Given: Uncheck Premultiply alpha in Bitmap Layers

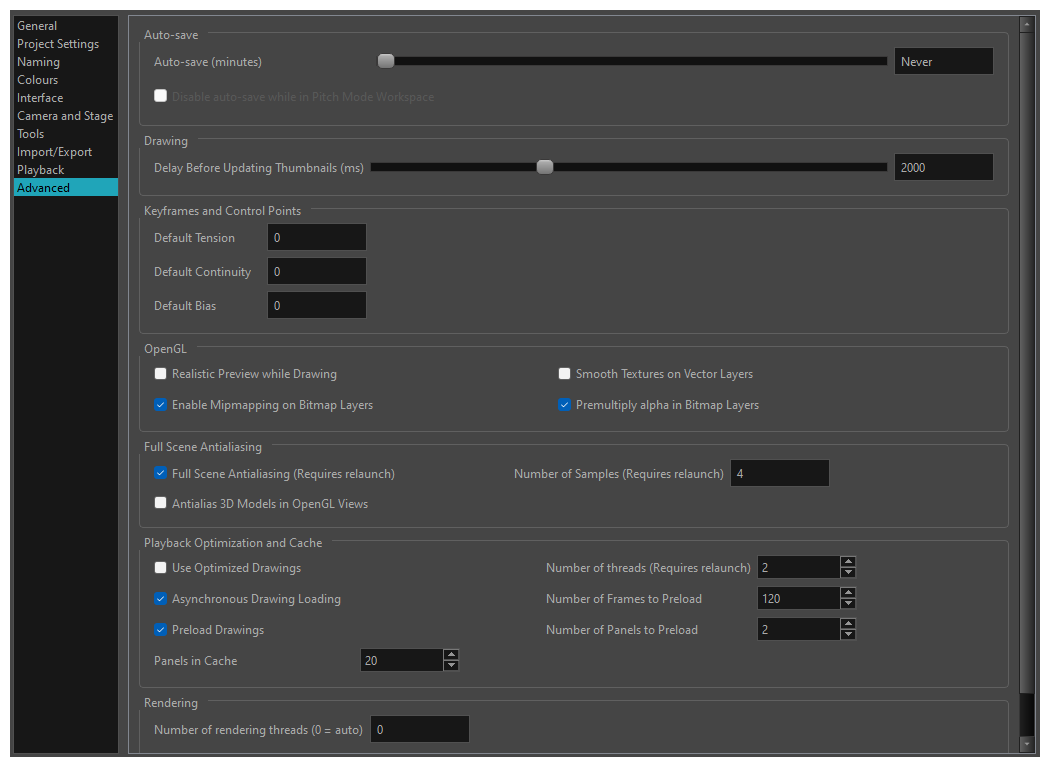Looking at the screenshot, I should [564, 405].
